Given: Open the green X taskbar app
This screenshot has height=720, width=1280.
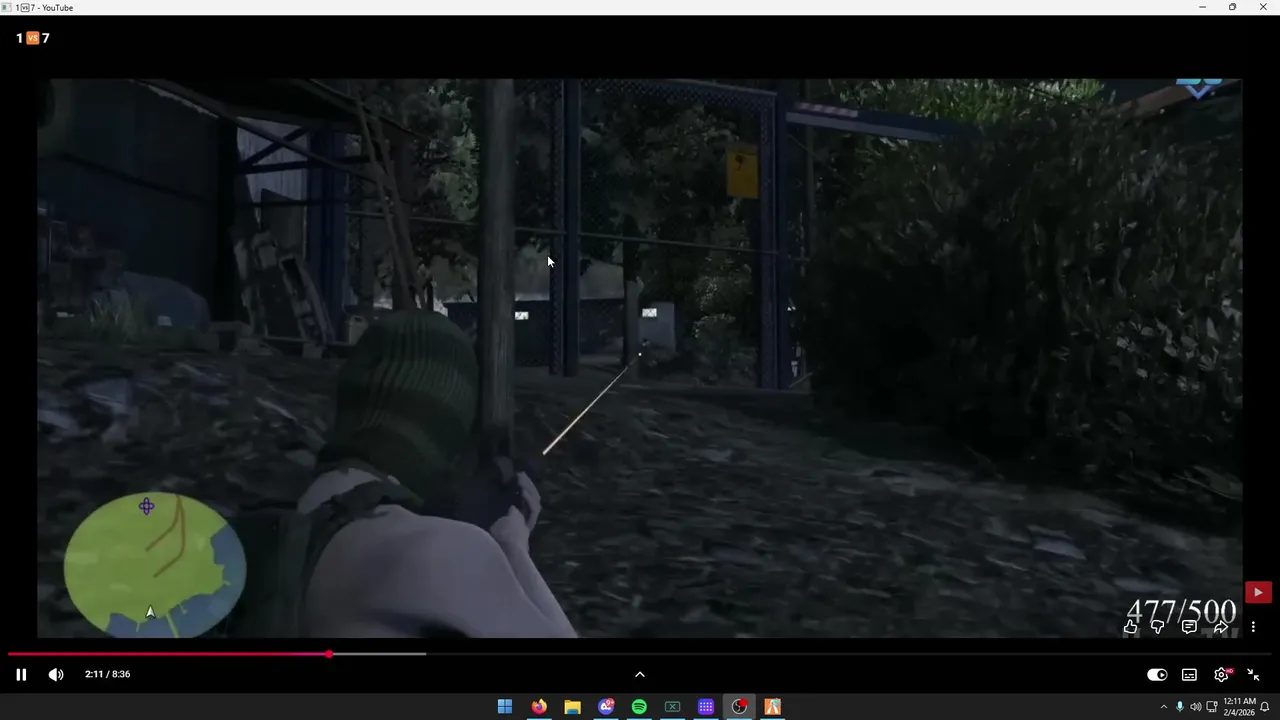Looking at the screenshot, I should tap(672, 707).
